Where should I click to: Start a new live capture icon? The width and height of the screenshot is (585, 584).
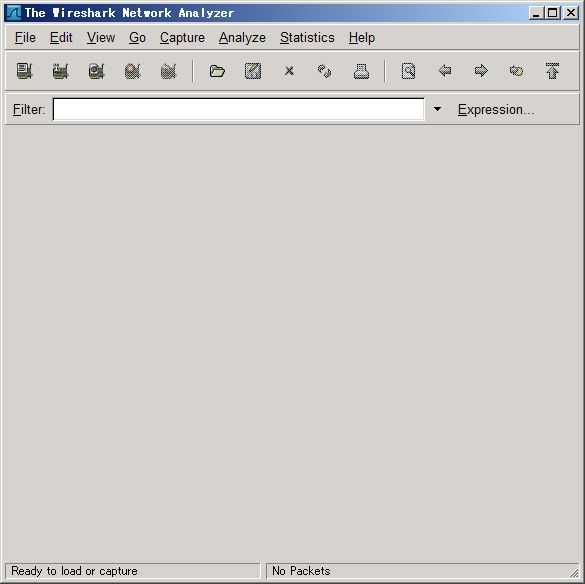pos(97,71)
